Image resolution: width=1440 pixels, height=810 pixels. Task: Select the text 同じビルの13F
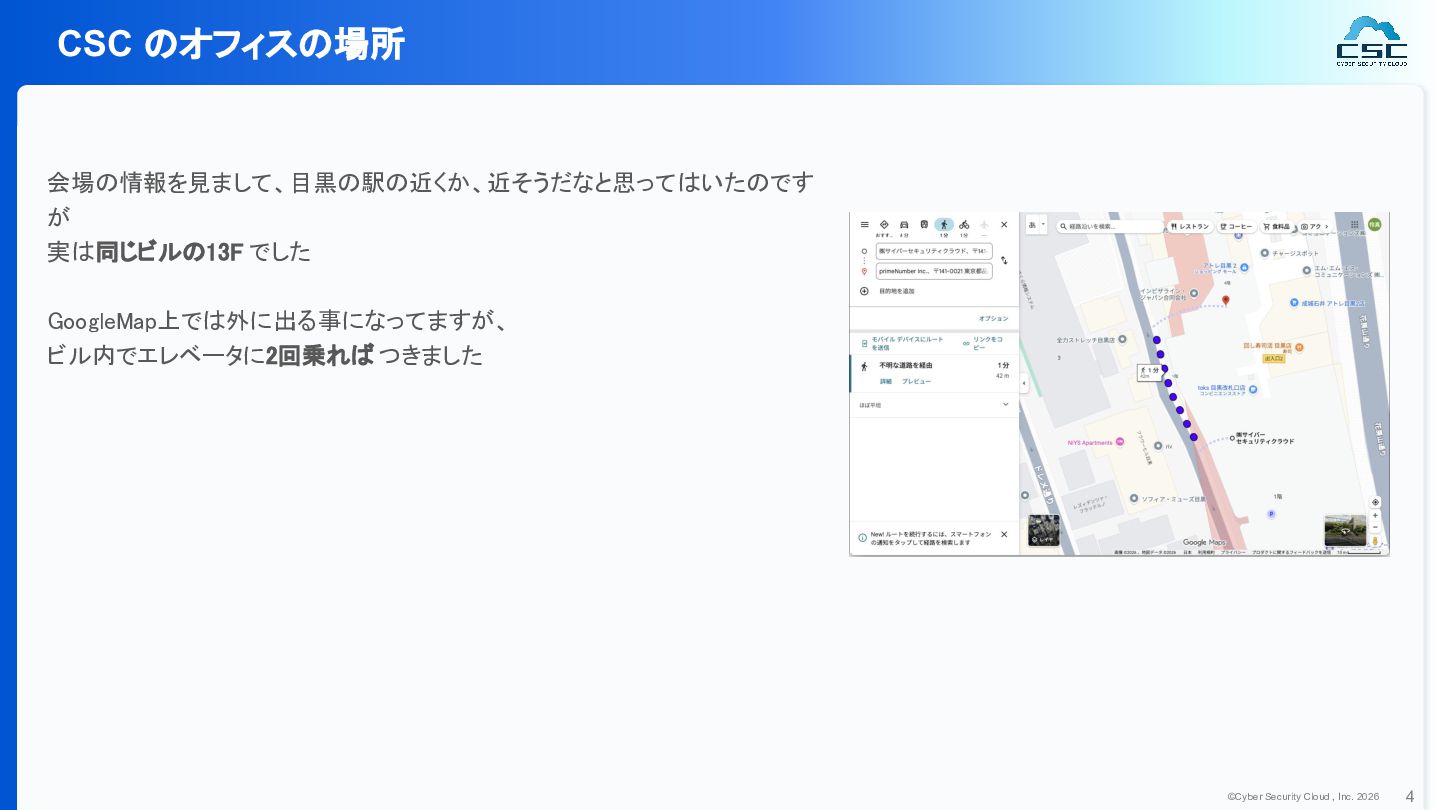[170, 252]
